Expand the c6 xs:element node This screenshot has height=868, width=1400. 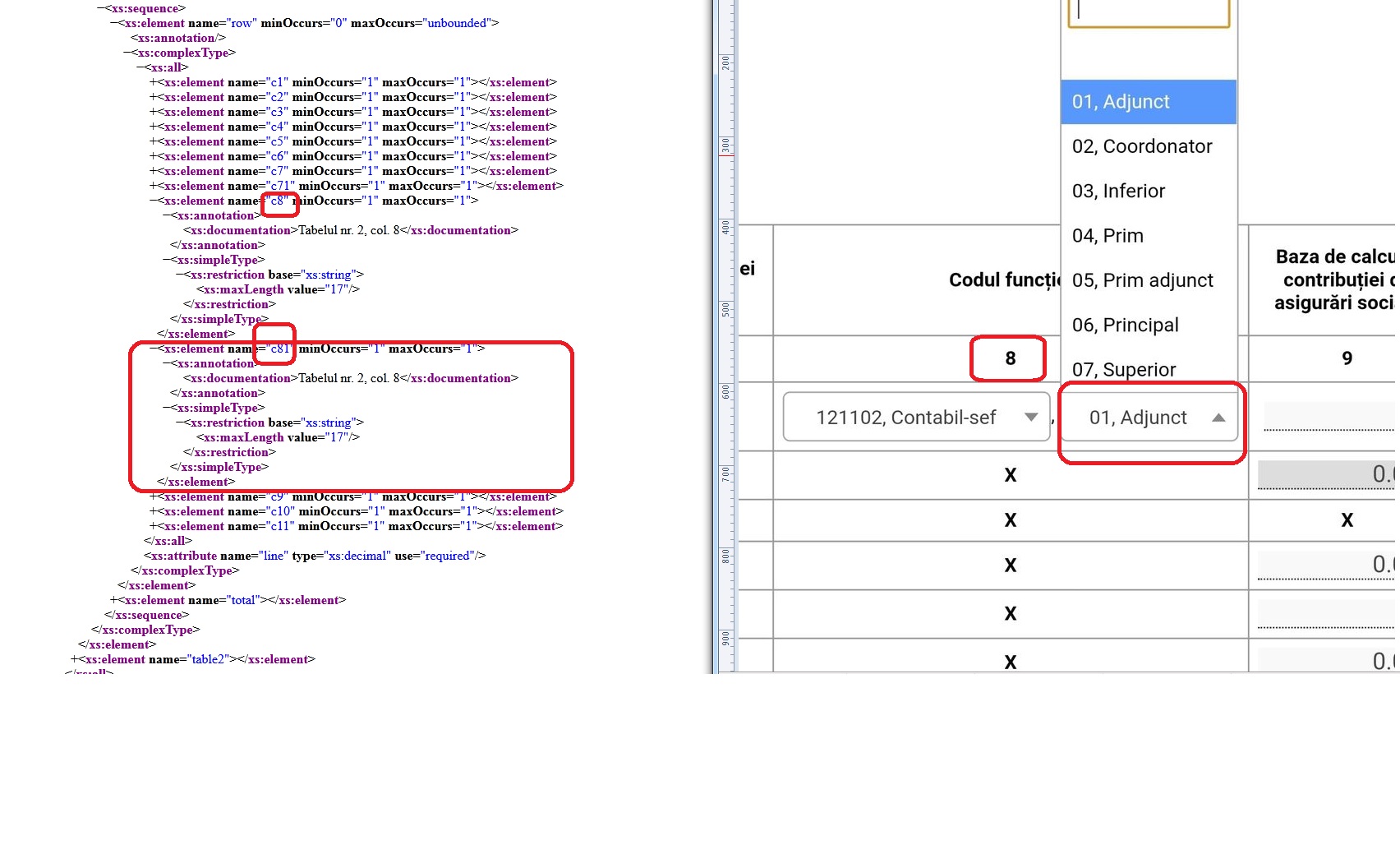pyautogui.click(x=154, y=156)
